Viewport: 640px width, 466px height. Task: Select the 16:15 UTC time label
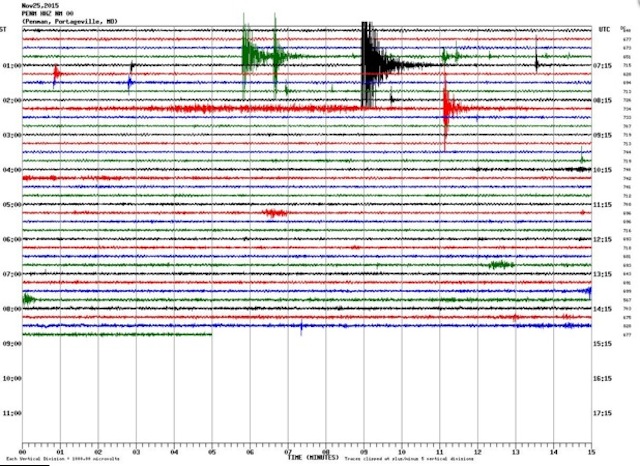click(x=602, y=379)
